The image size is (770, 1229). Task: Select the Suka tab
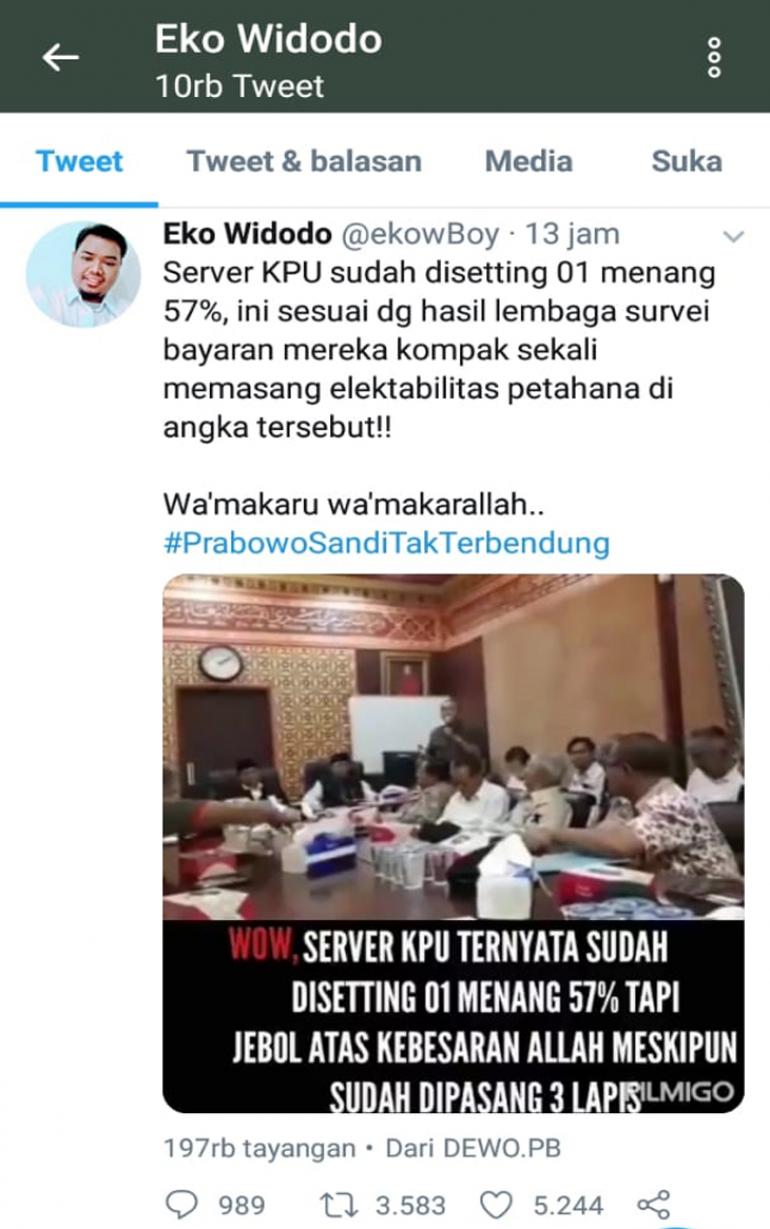point(687,161)
